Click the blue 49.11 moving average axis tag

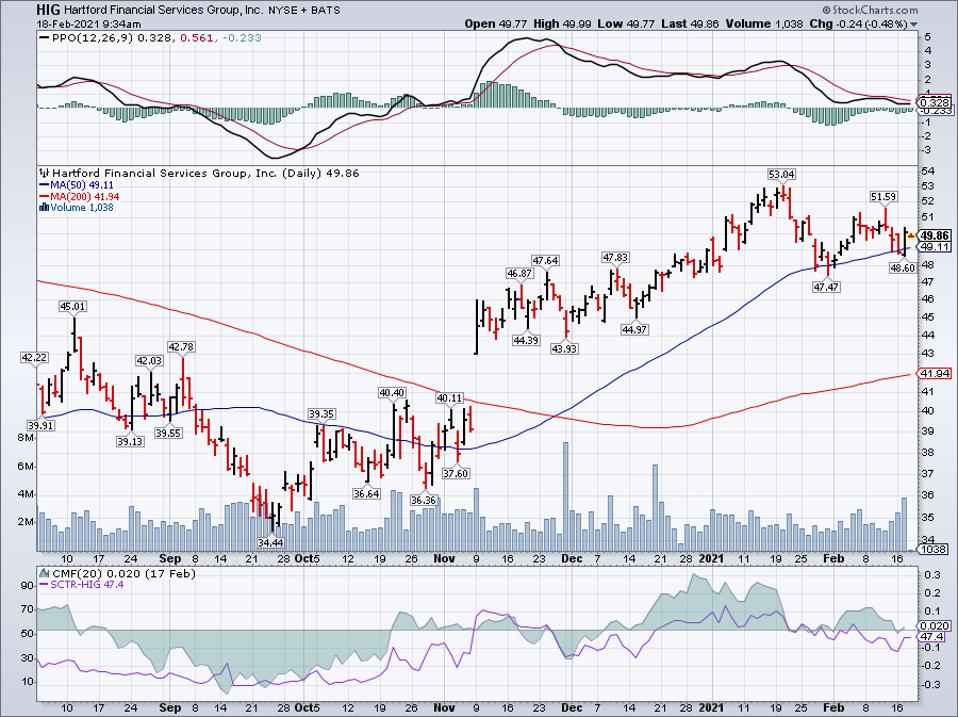934,247
